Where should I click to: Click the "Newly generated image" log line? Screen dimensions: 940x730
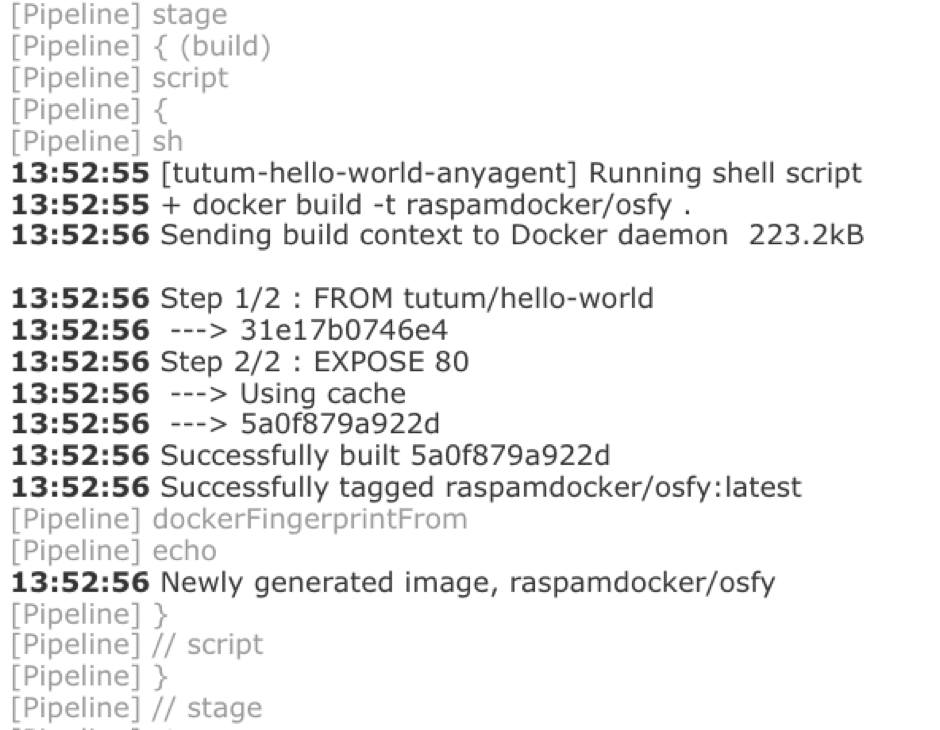click(467, 582)
